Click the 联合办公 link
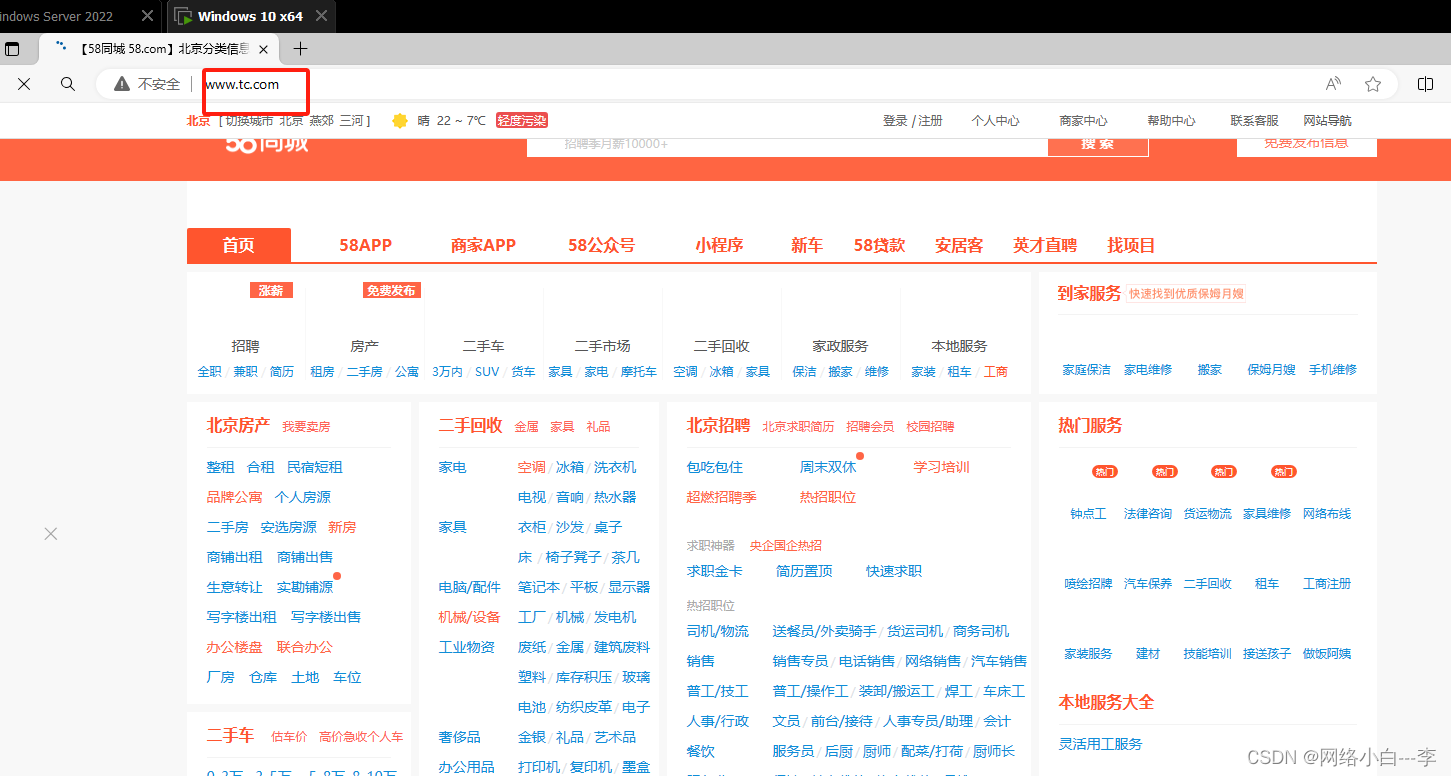This screenshot has height=776, width=1451. pyautogui.click(x=305, y=647)
